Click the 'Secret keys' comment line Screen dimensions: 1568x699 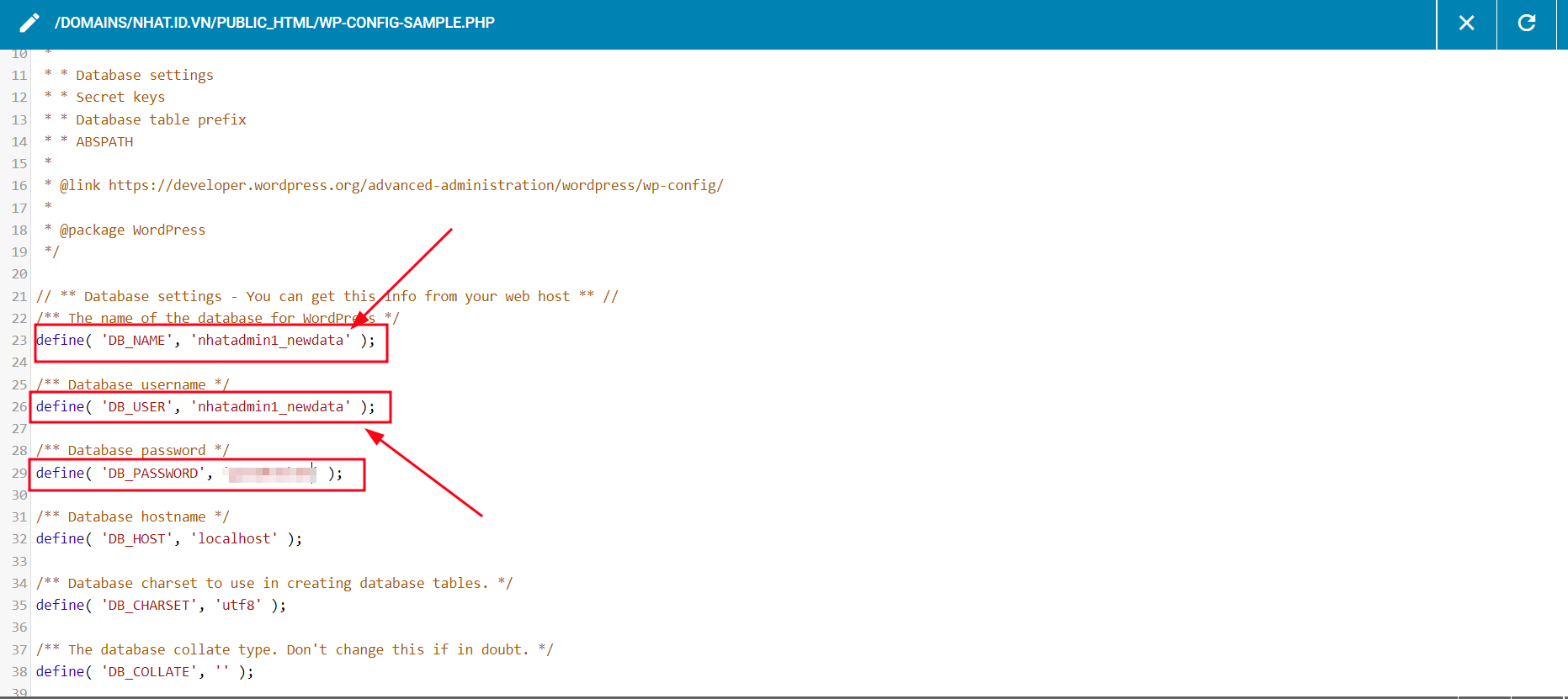(x=104, y=98)
